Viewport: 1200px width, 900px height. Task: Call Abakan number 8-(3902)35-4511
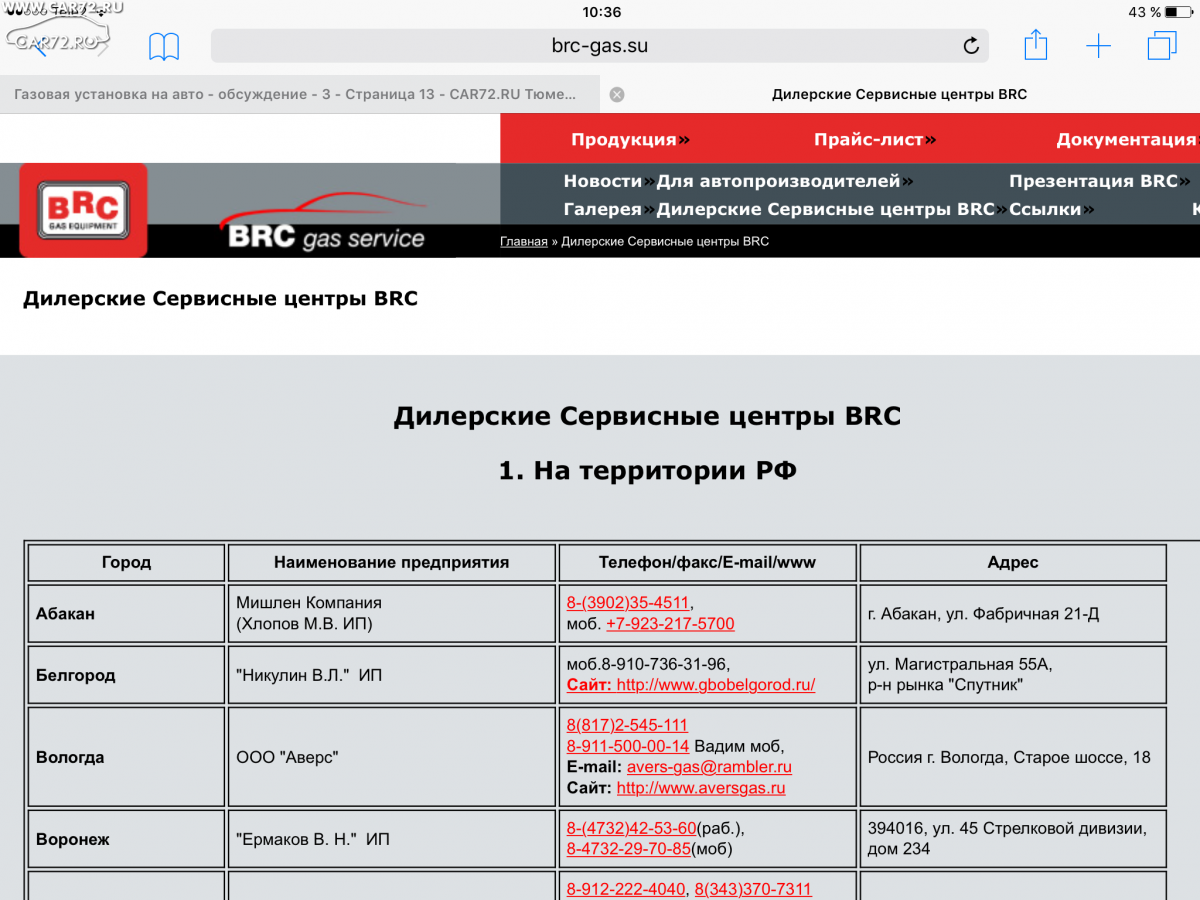[628, 602]
